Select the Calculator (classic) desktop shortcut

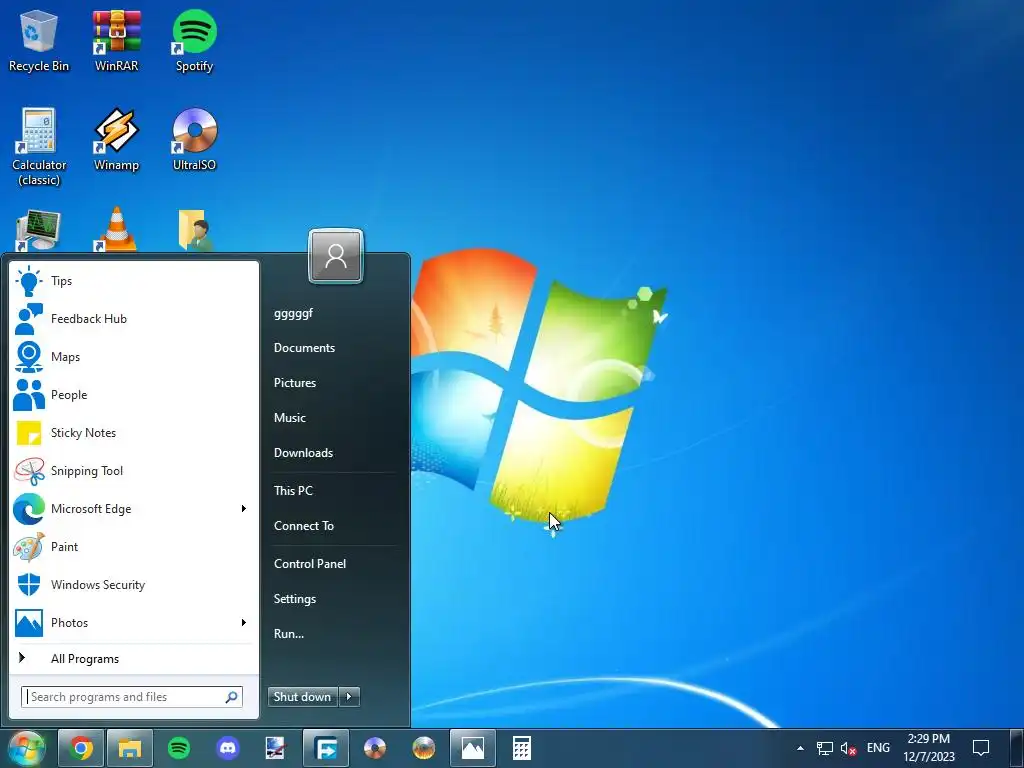point(39,148)
